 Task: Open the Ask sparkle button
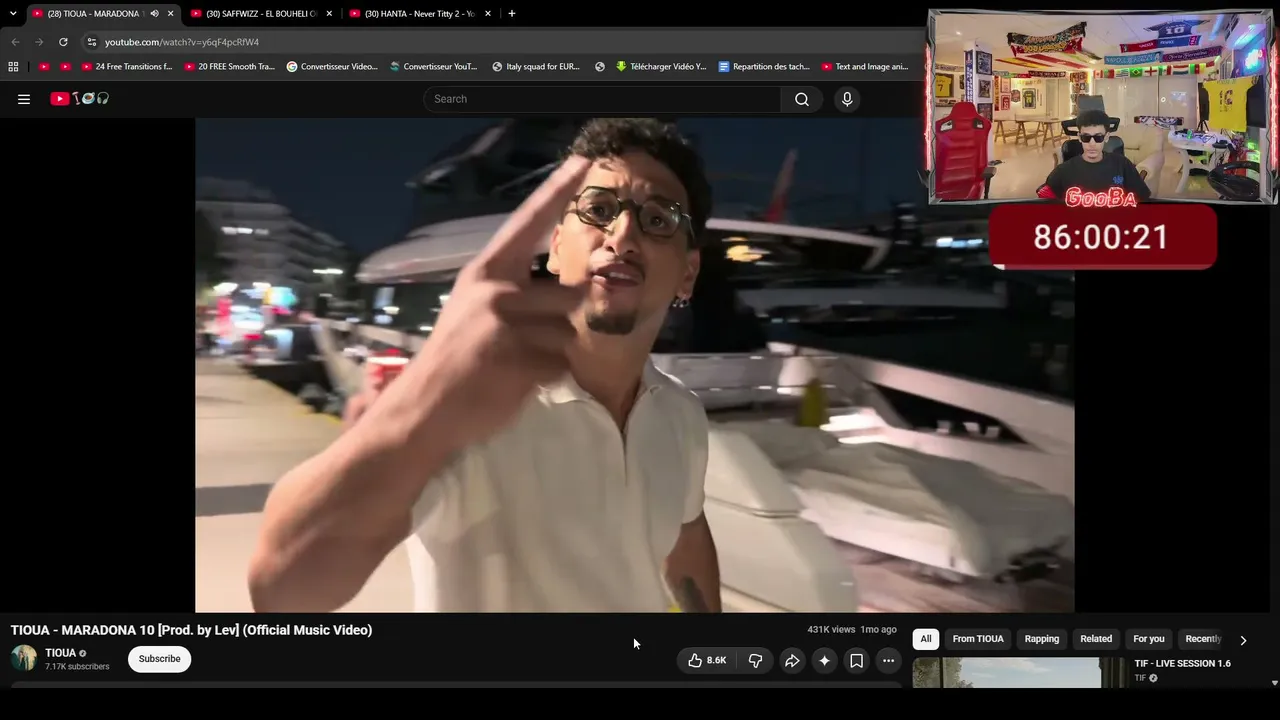(824, 660)
